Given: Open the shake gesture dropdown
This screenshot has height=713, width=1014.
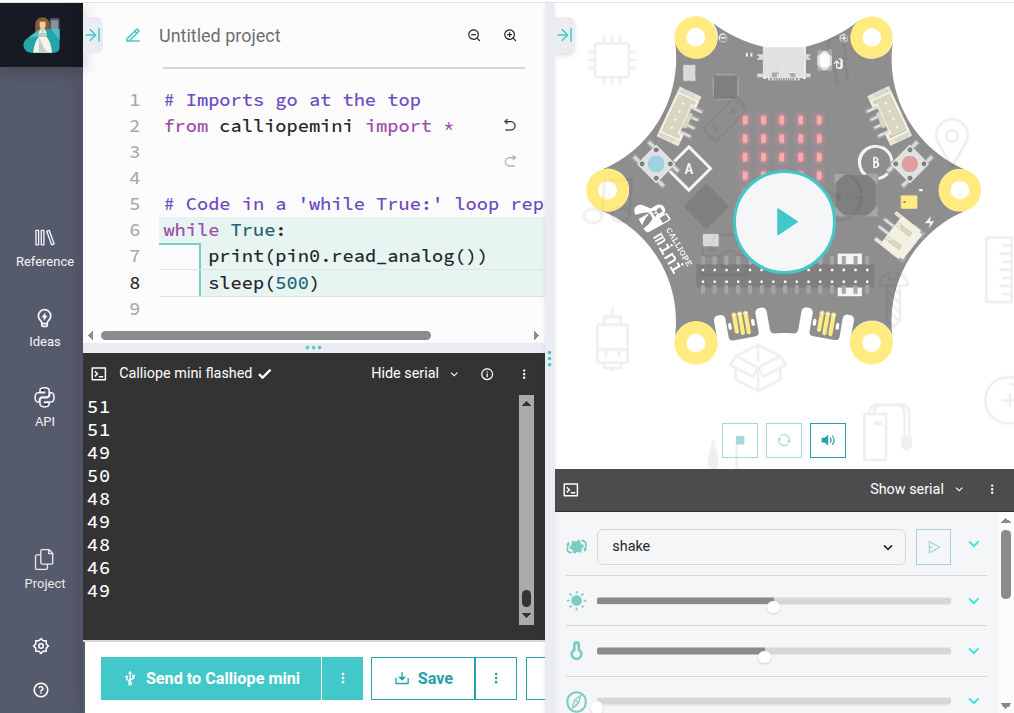Looking at the screenshot, I should 751,547.
